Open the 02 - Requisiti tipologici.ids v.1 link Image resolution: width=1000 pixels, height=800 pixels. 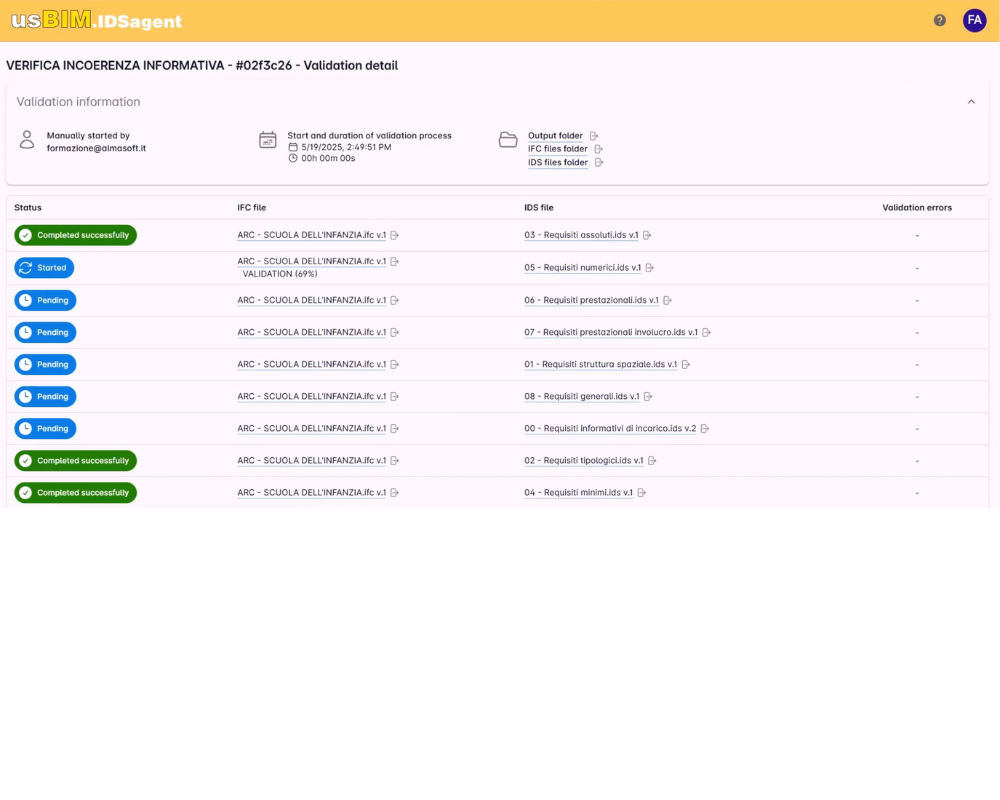point(584,461)
